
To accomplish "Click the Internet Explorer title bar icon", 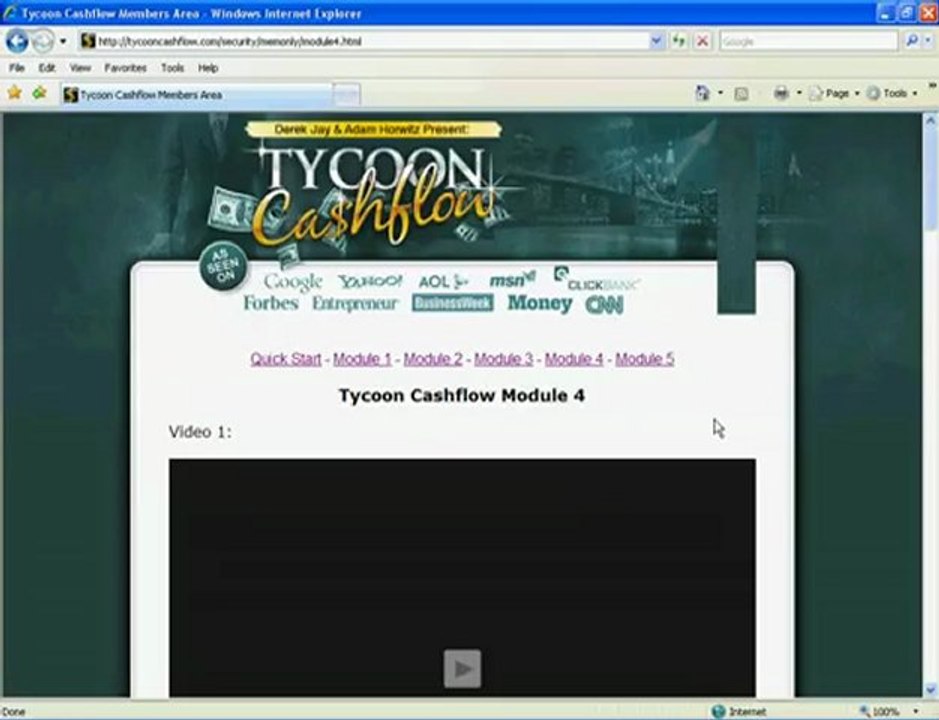I will tap(10, 13).
